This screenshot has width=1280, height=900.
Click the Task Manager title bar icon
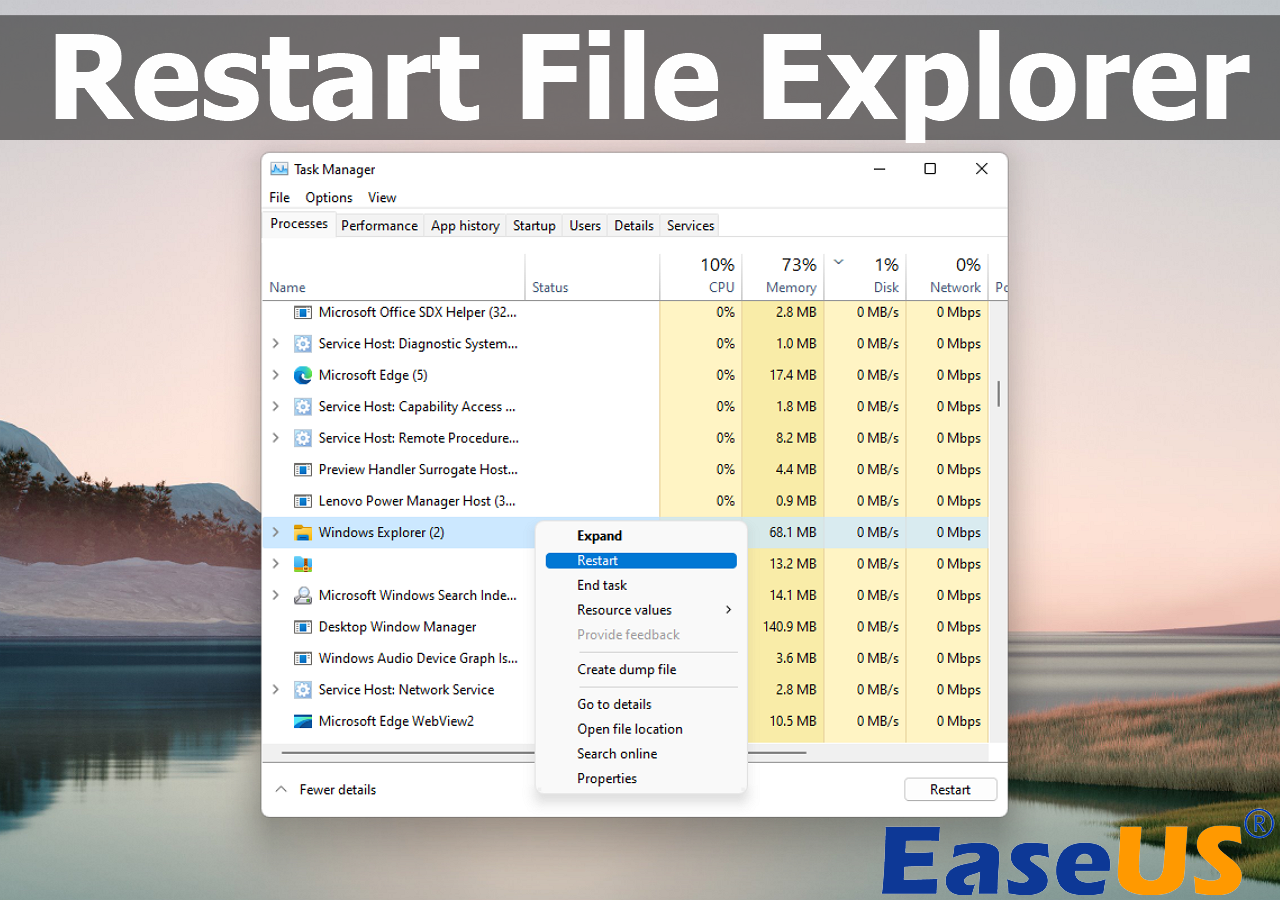(x=279, y=169)
